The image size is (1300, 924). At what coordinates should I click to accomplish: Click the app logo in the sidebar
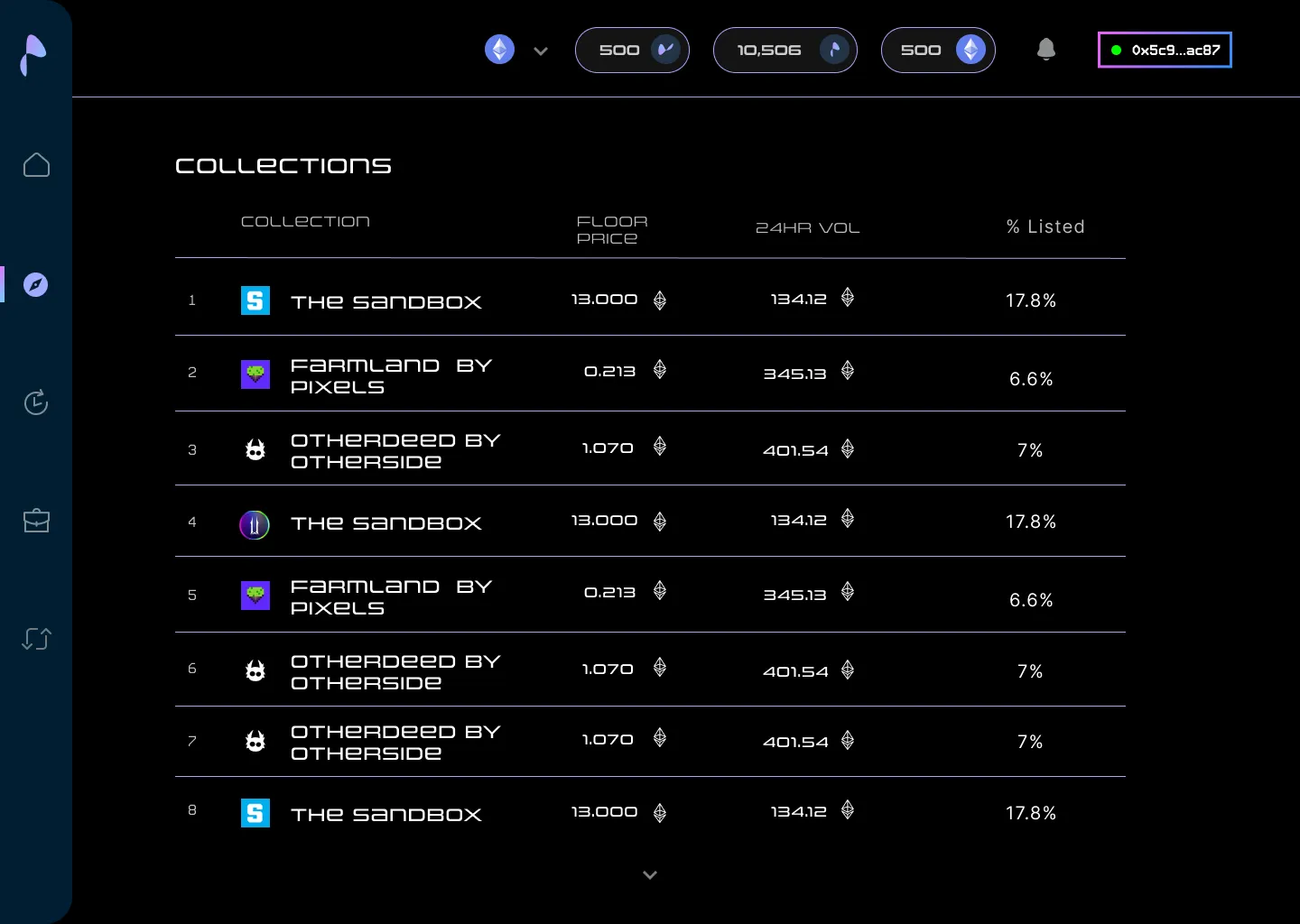coord(33,55)
